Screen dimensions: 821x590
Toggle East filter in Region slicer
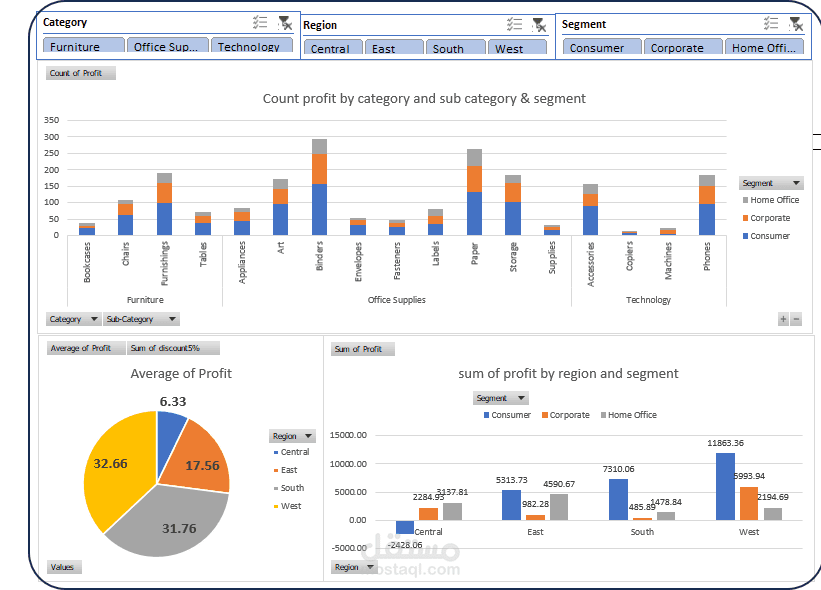[394, 47]
